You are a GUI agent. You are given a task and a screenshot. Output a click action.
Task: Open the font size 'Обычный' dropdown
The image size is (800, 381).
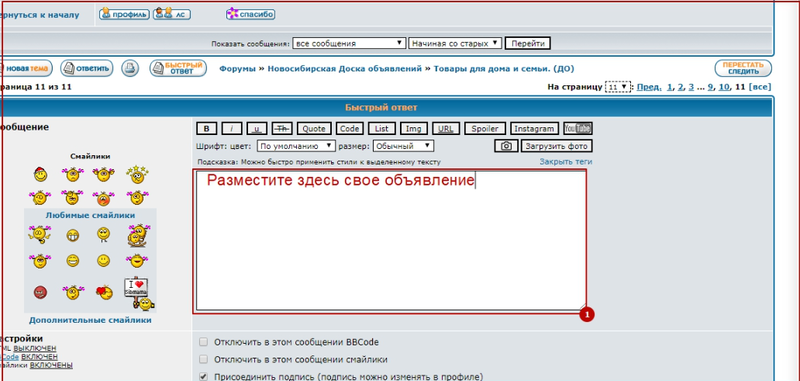pos(403,146)
